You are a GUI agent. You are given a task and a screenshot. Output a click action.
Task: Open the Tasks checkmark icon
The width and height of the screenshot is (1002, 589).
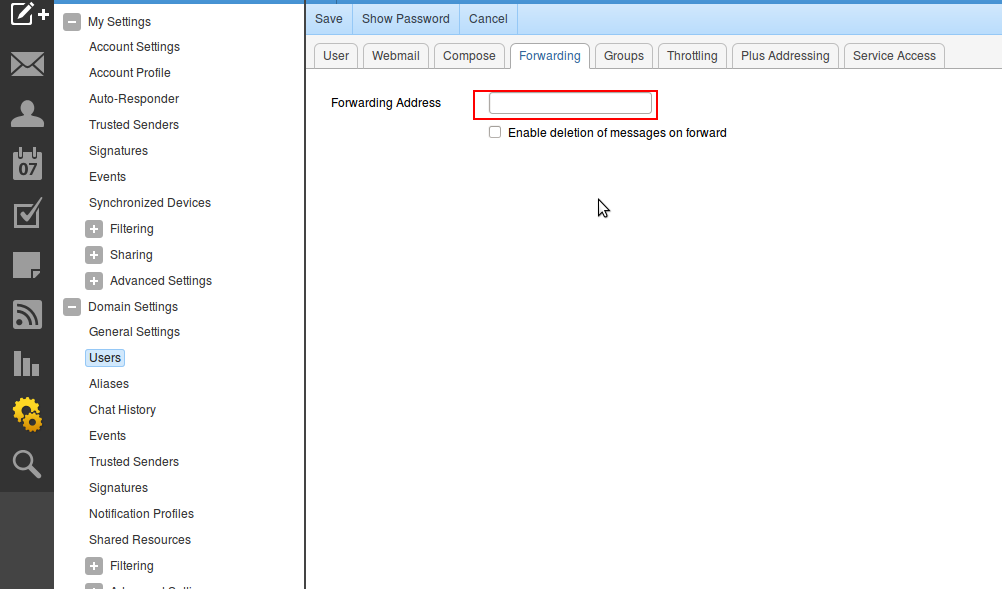pyautogui.click(x=27, y=213)
